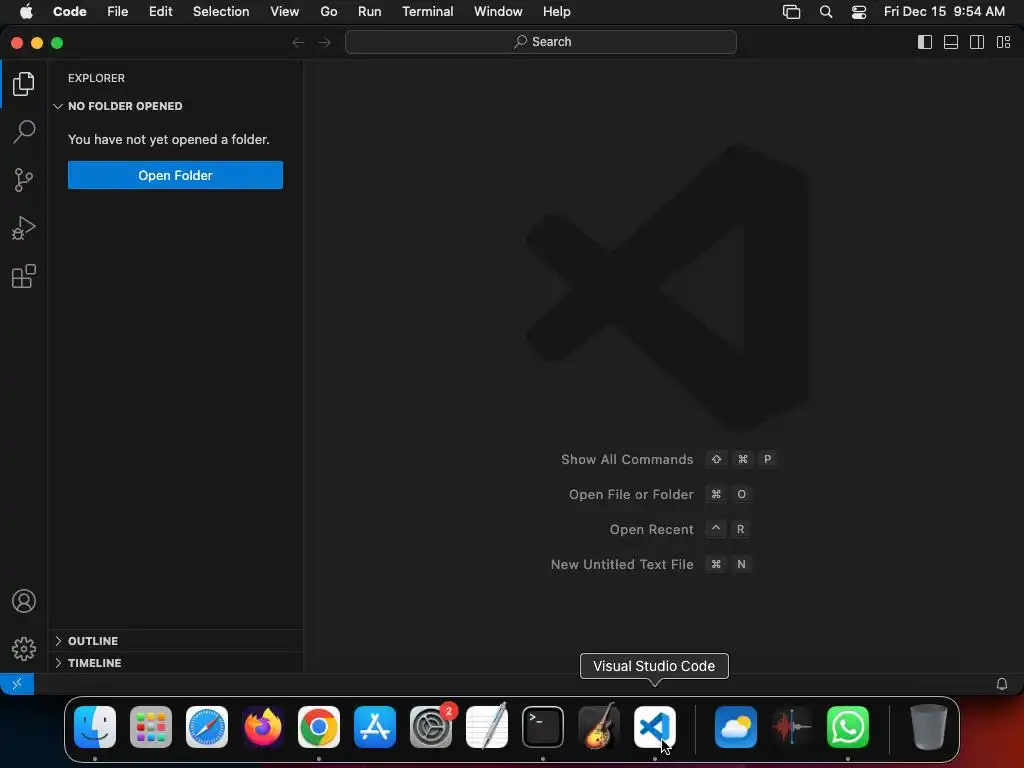Open the Manage gear icon
The image size is (1024, 768).
point(24,648)
